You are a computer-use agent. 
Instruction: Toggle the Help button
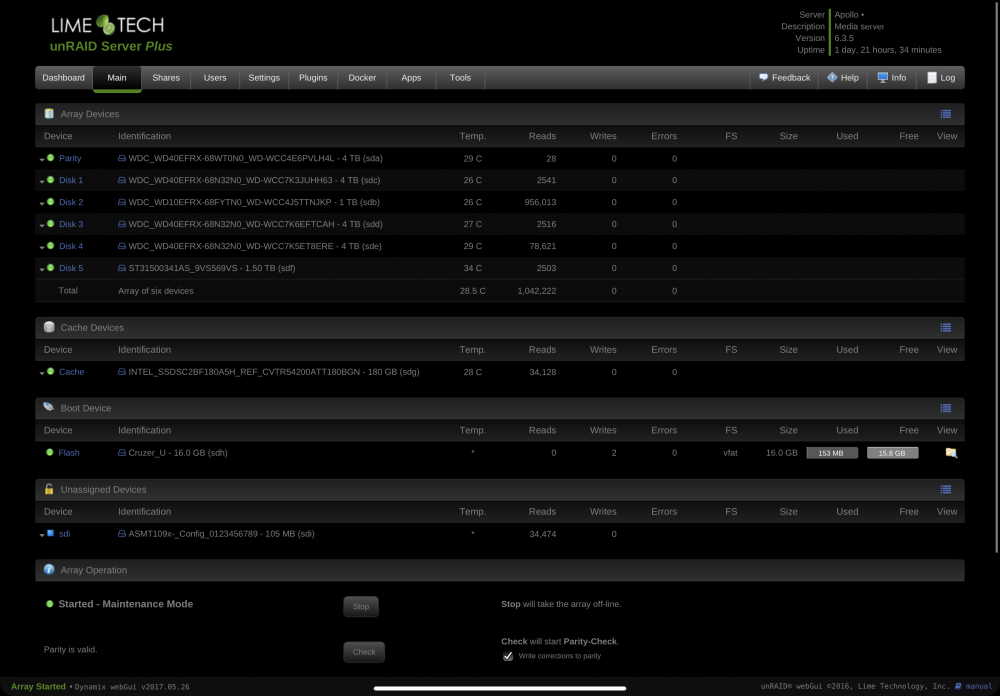coord(843,78)
